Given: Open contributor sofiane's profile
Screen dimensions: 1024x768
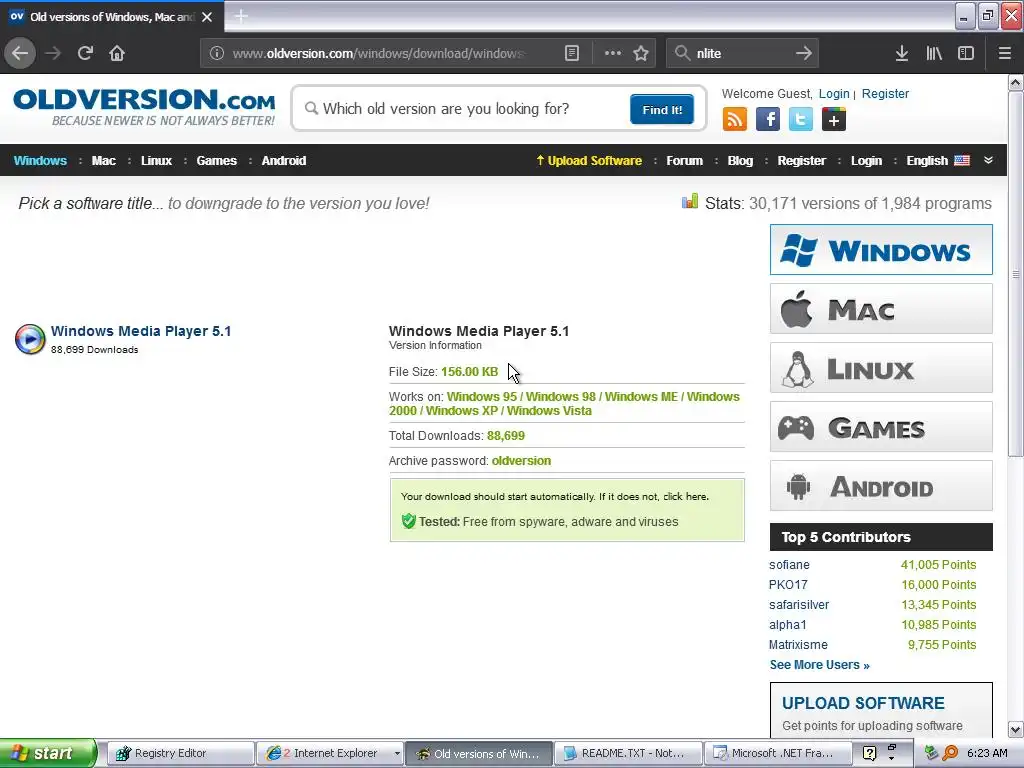Looking at the screenshot, I should point(789,565).
